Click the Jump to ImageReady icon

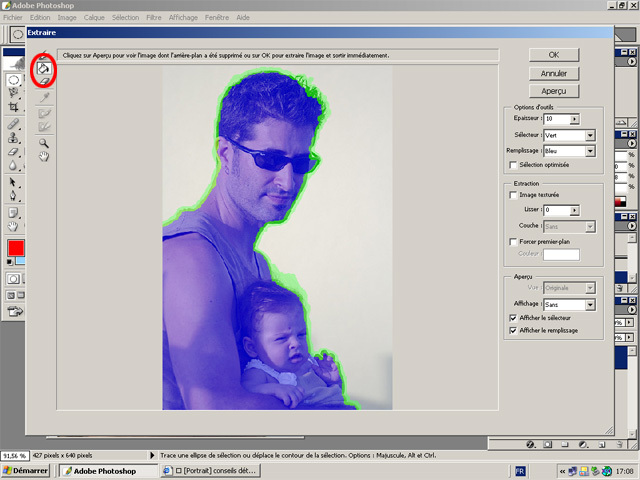tap(15, 311)
